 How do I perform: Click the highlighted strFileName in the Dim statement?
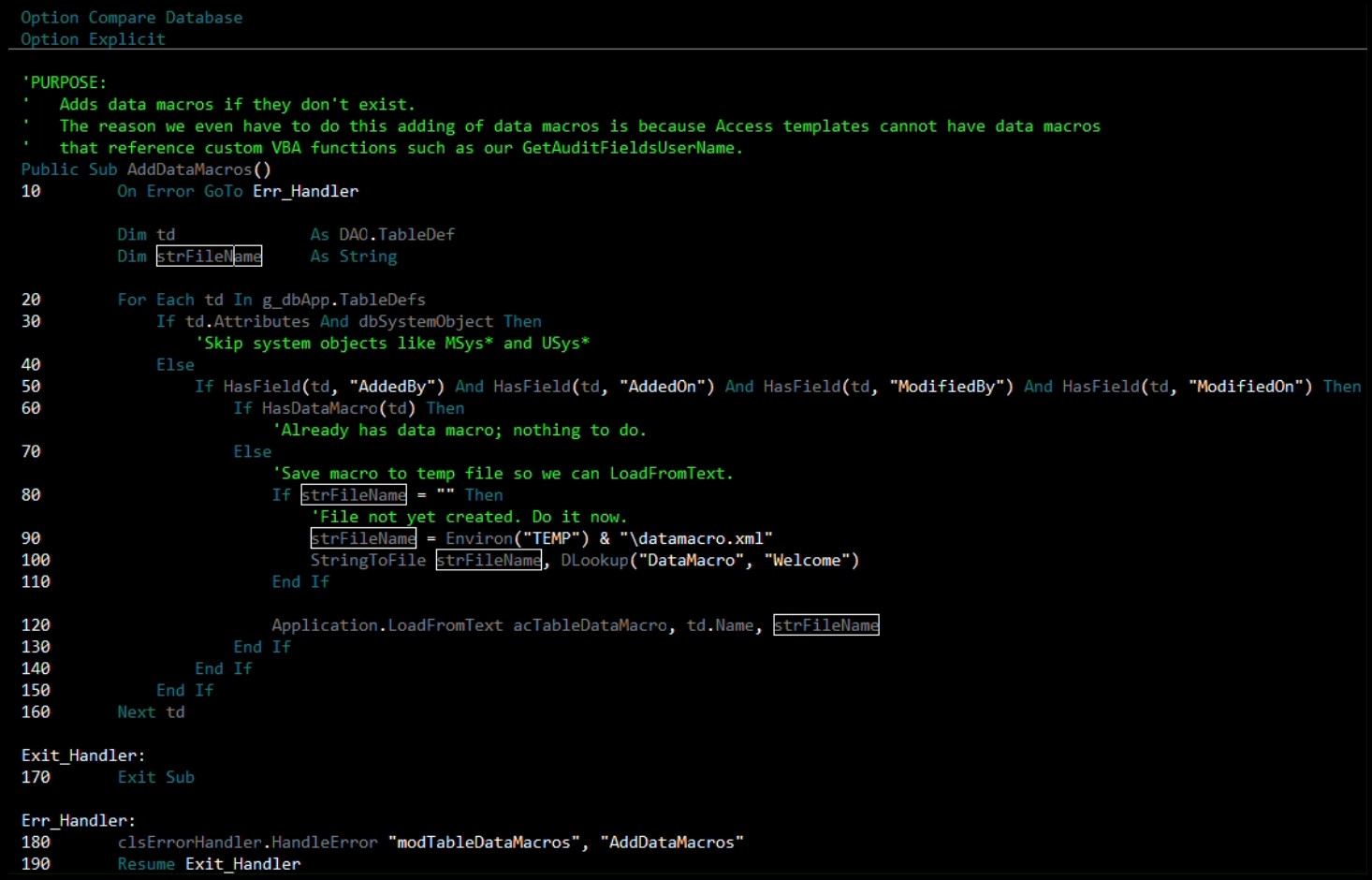pyautogui.click(x=209, y=257)
